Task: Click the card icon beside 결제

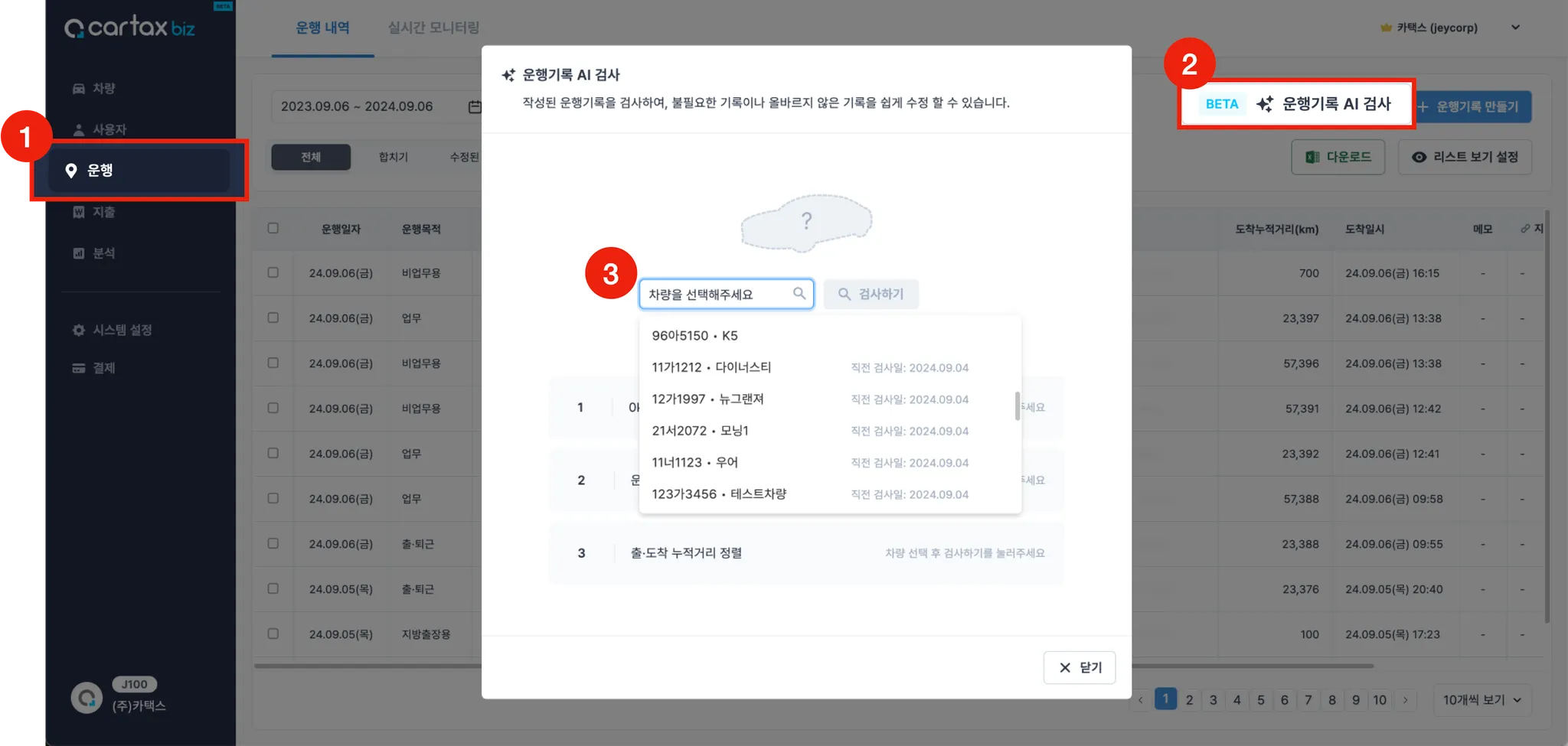Action: [x=78, y=368]
